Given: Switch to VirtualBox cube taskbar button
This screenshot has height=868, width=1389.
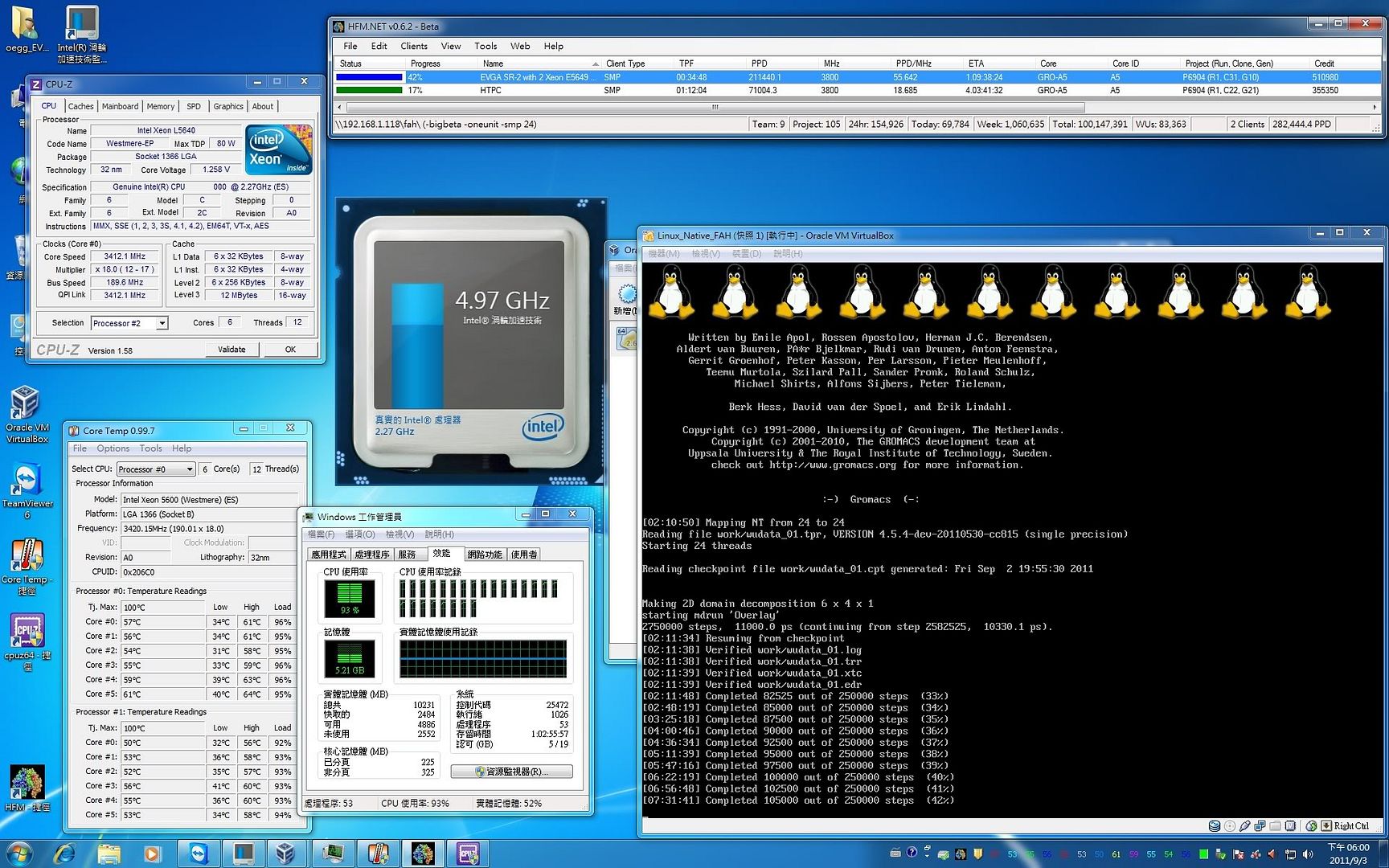Looking at the screenshot, I should tap(286, 854).
